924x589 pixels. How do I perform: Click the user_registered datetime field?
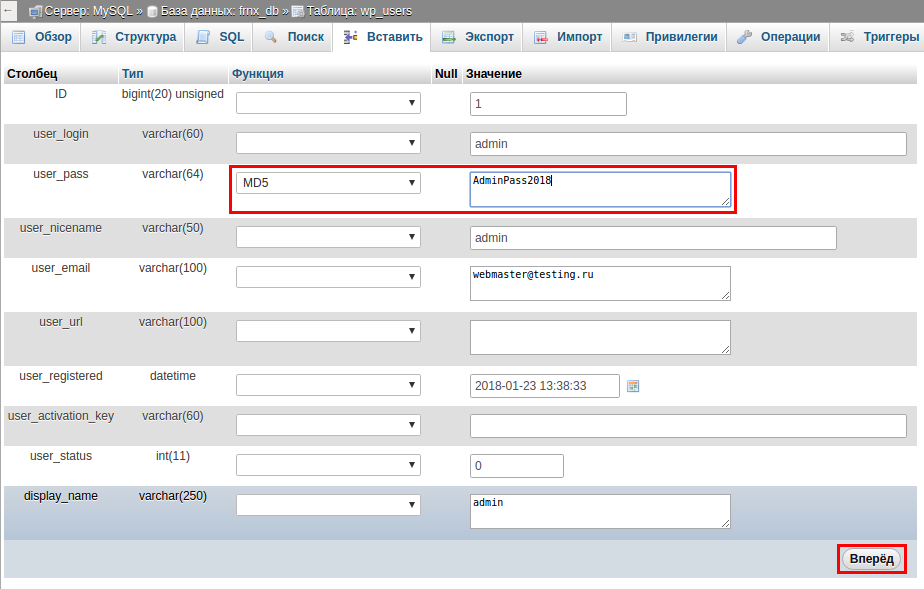click(x=544, y=386)
